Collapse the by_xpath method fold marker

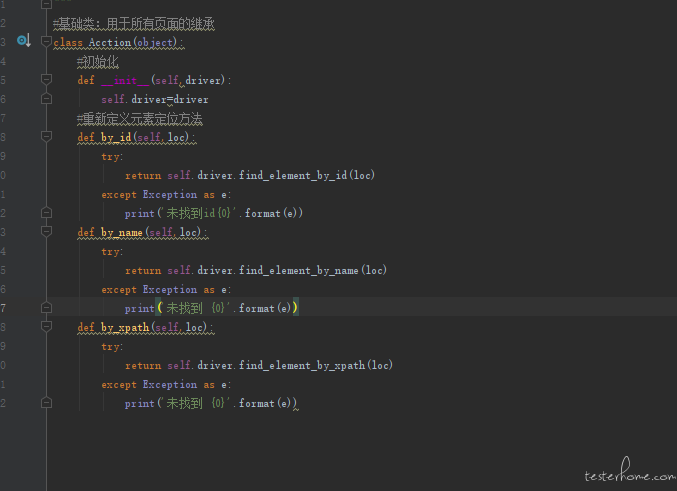46,326
